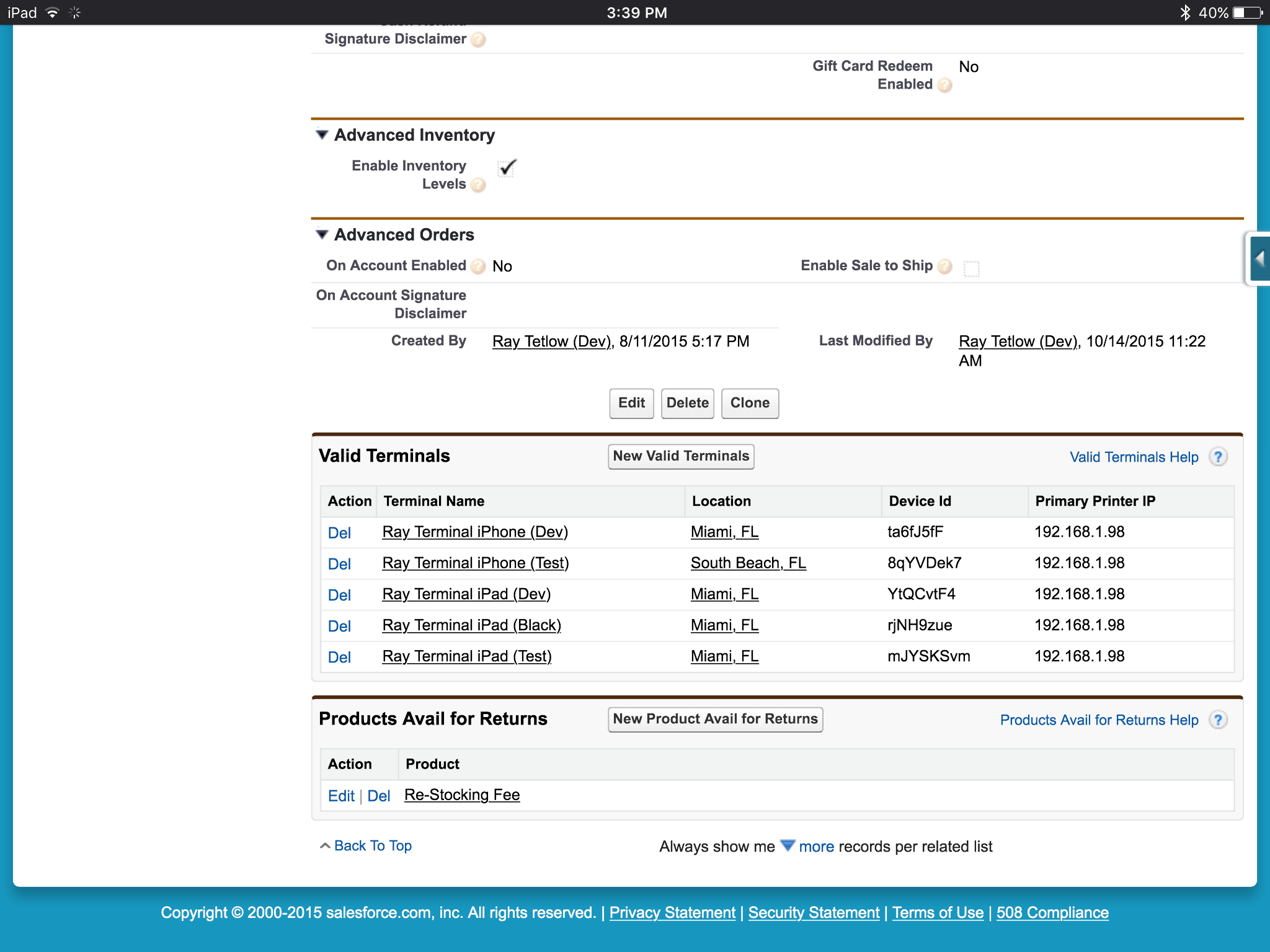Screen dimensions: 1270x952
Task: Select device id text rjNH9zue
Action: [x=920, y=625]
